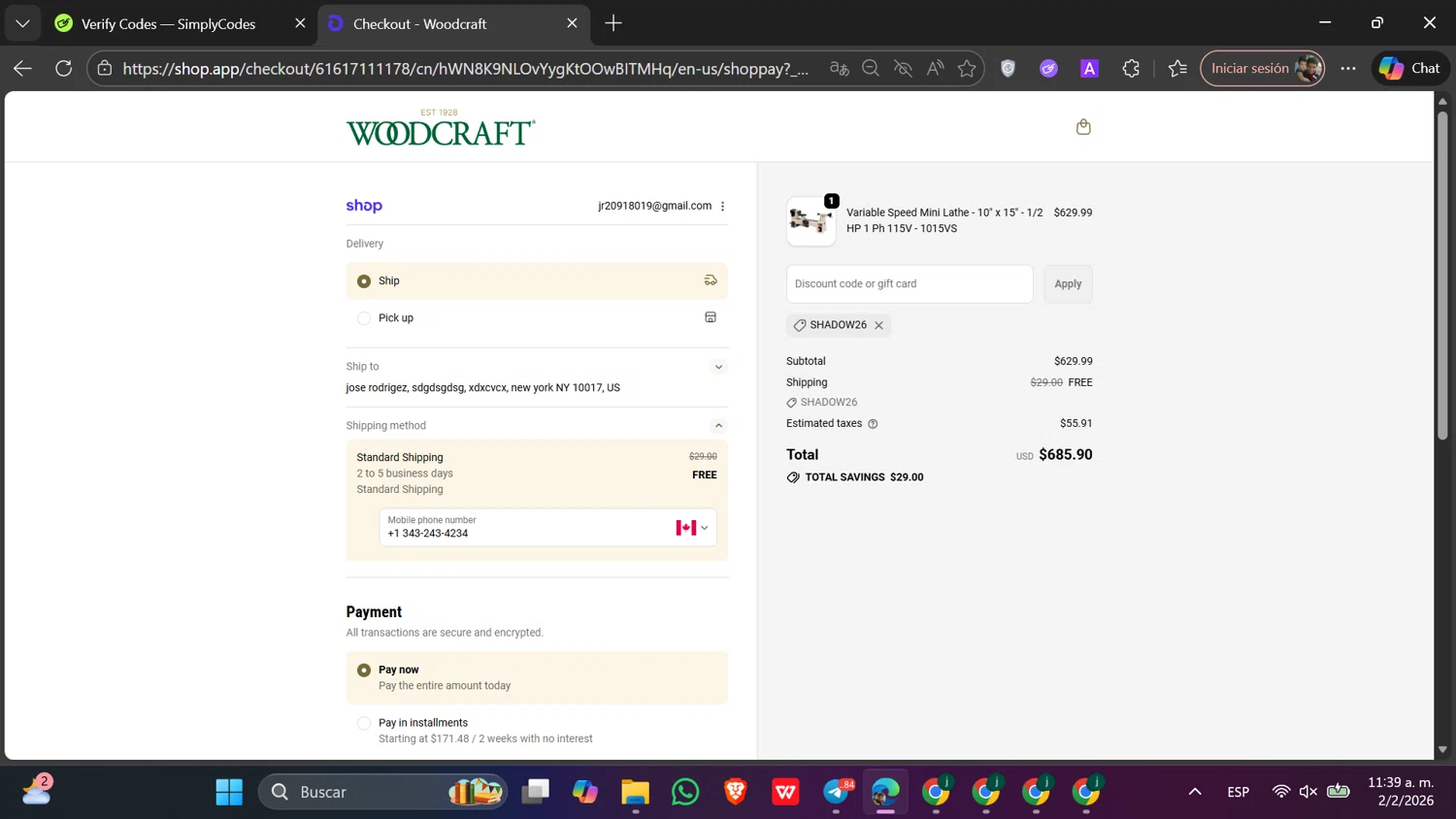Select Pay in installments option
1456x819 pixels.
coord(537,731)
